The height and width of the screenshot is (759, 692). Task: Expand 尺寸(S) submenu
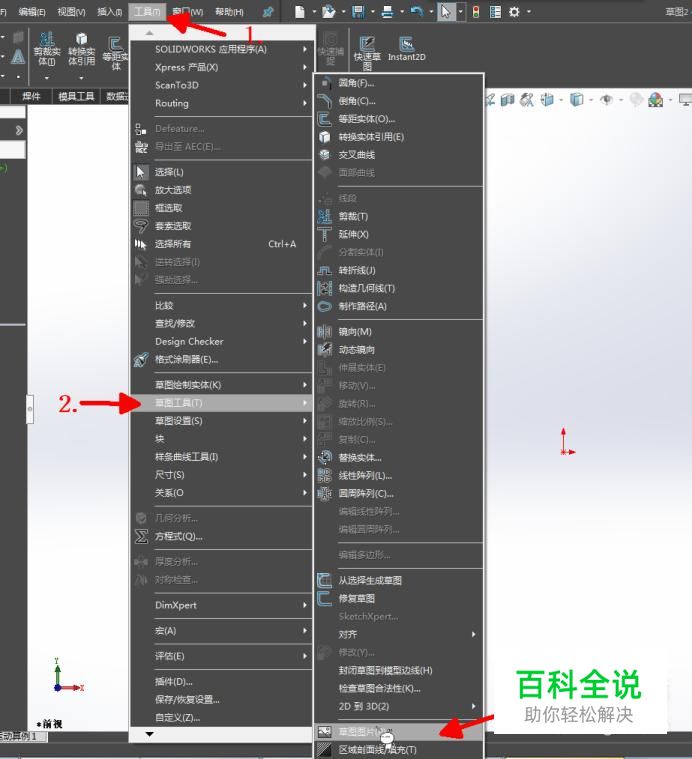click(x=222, y=475)
